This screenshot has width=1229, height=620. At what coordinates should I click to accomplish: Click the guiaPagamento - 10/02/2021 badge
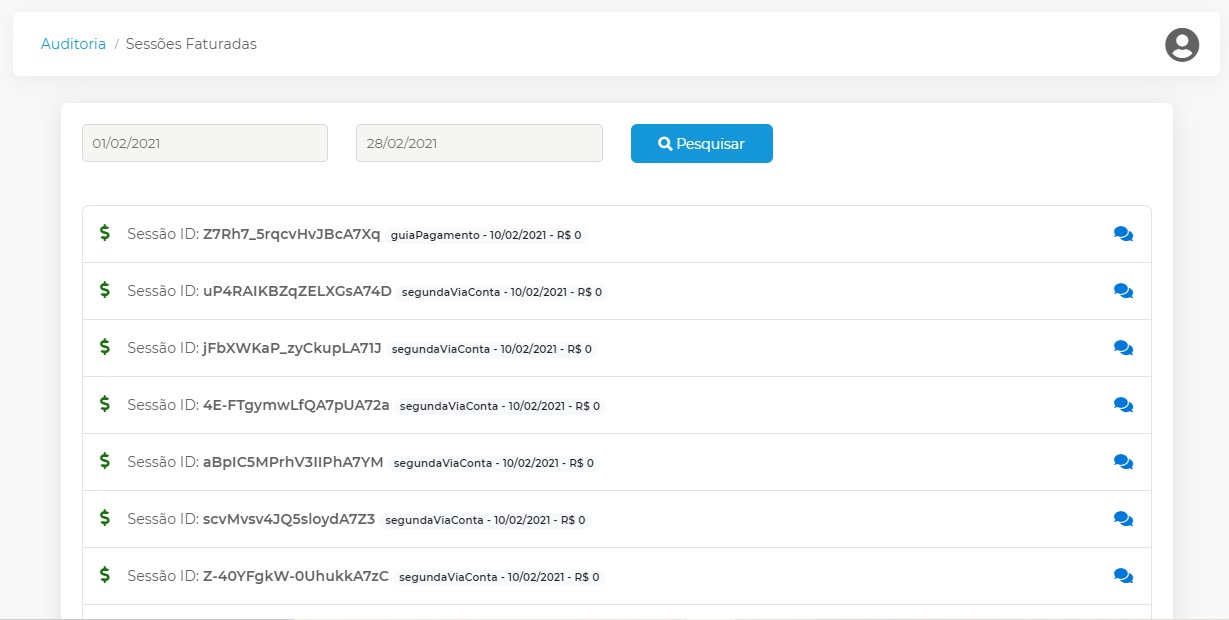486,235
